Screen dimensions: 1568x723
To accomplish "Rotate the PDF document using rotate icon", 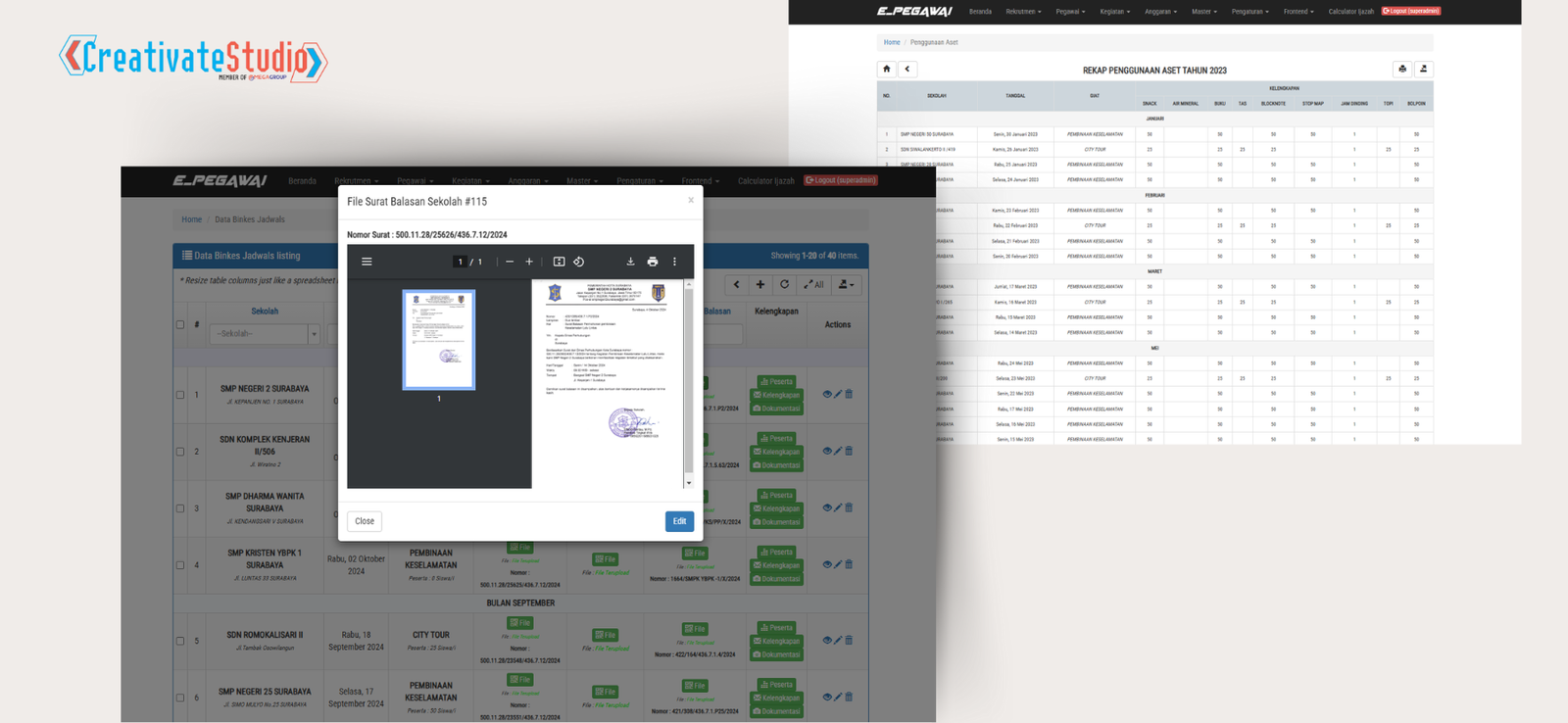I will coord(579,262).
